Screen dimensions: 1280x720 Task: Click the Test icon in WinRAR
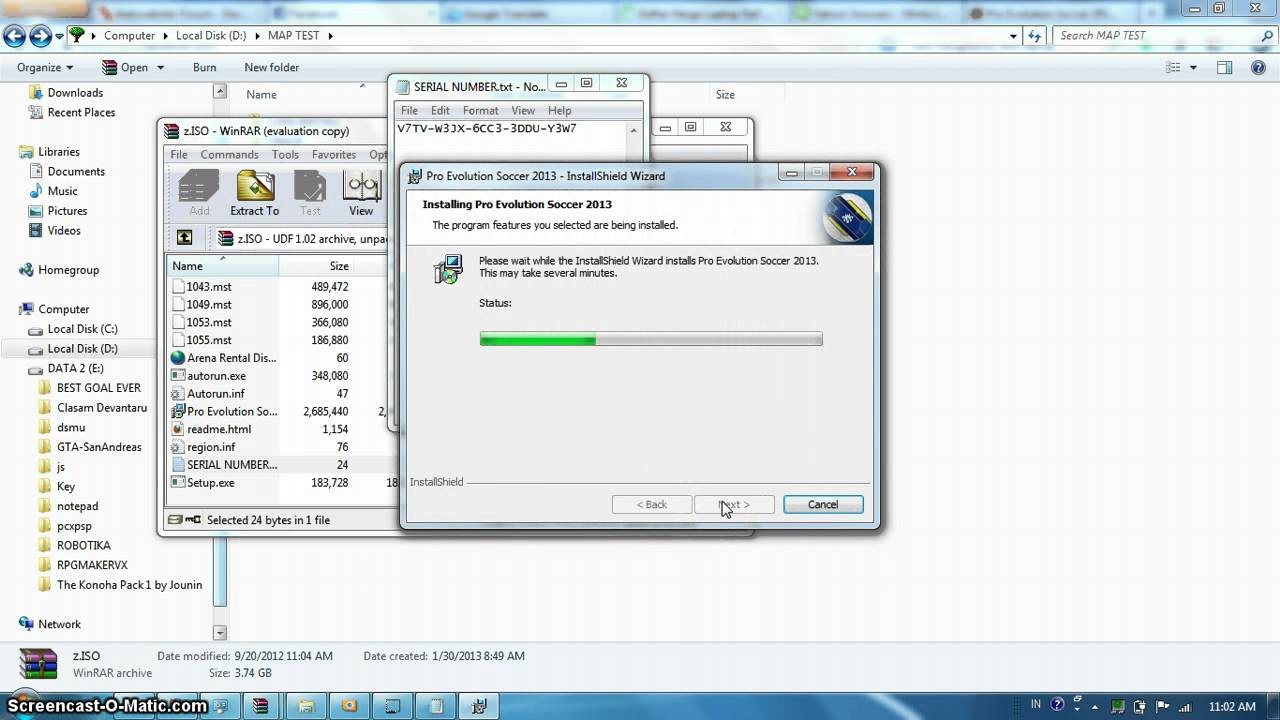310,193
